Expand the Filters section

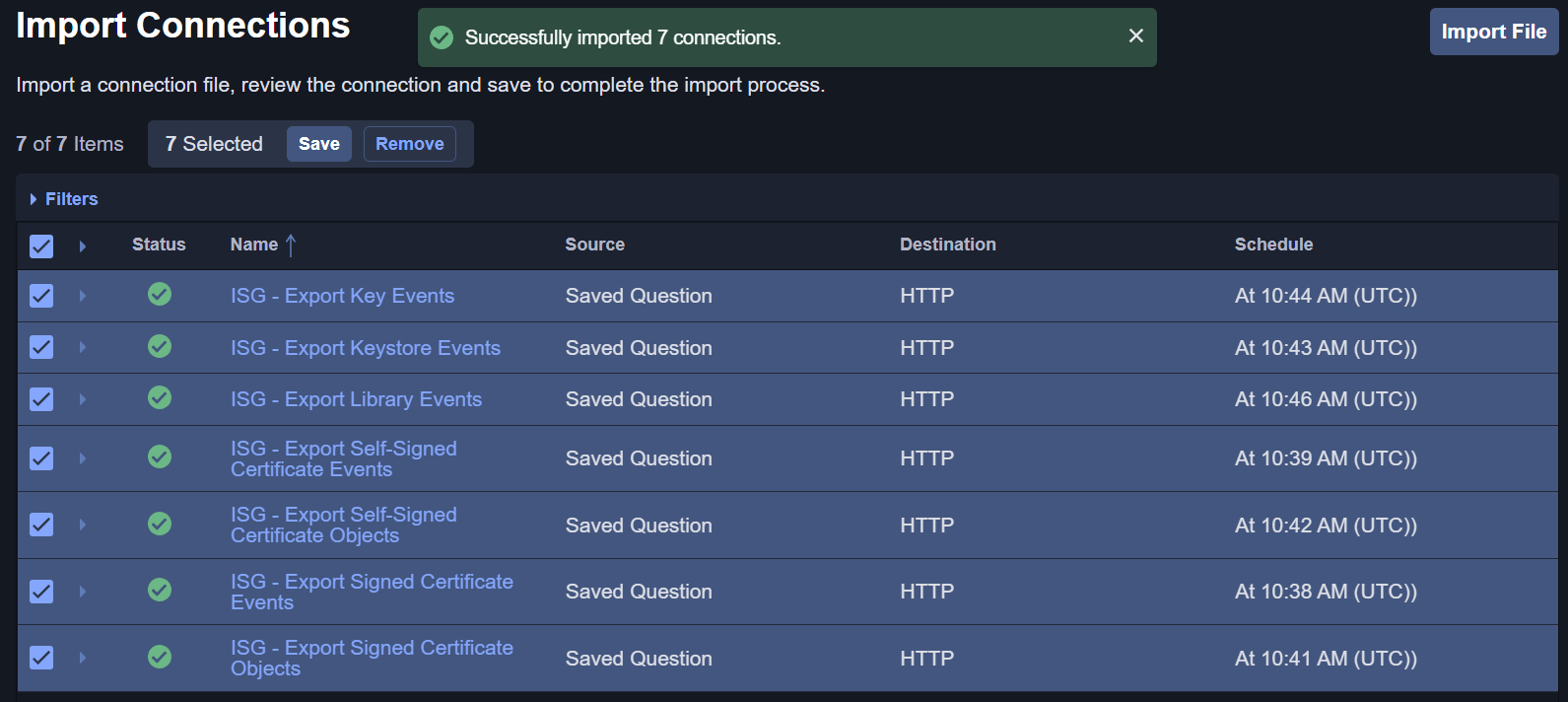[64, 199]
